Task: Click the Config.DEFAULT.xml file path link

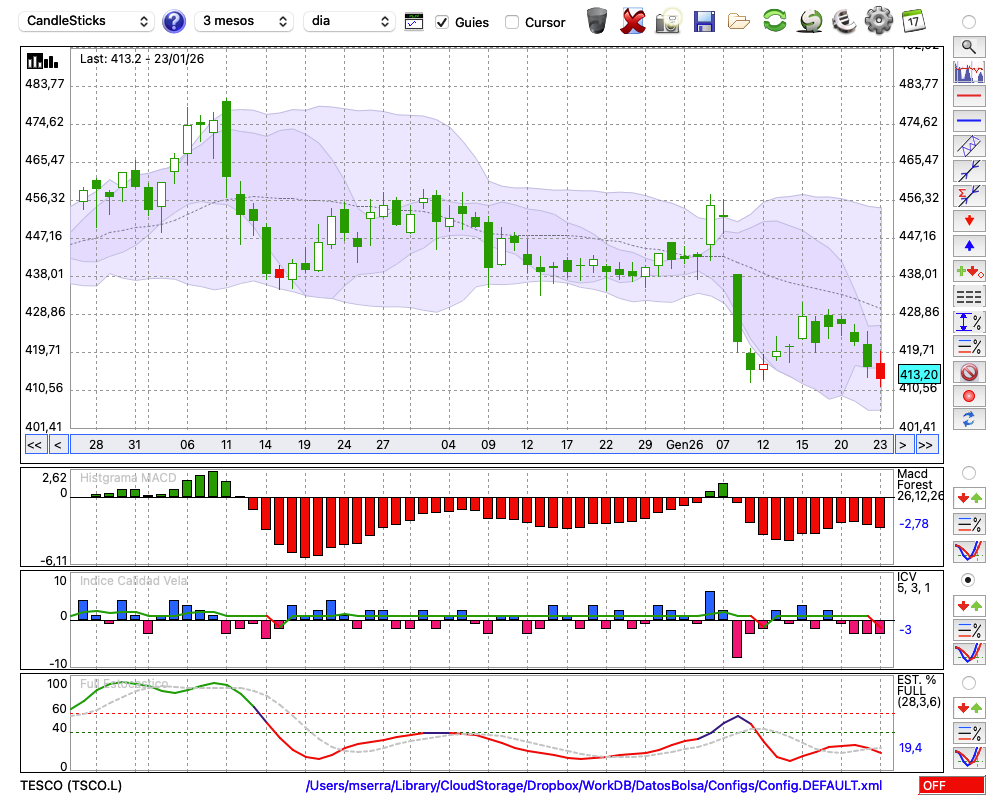Action: (593, 786)
